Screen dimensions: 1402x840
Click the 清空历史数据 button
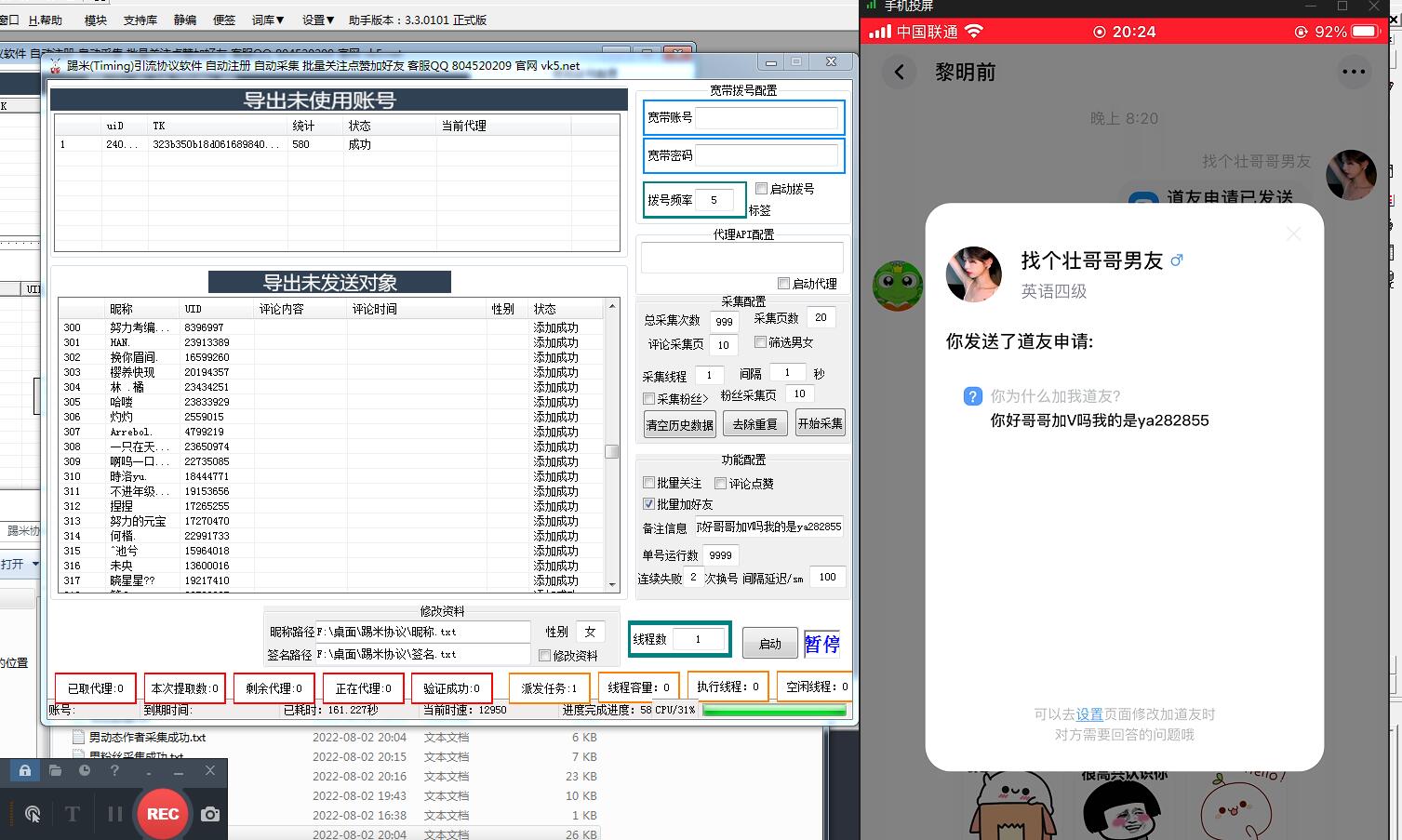click(679, 422)
